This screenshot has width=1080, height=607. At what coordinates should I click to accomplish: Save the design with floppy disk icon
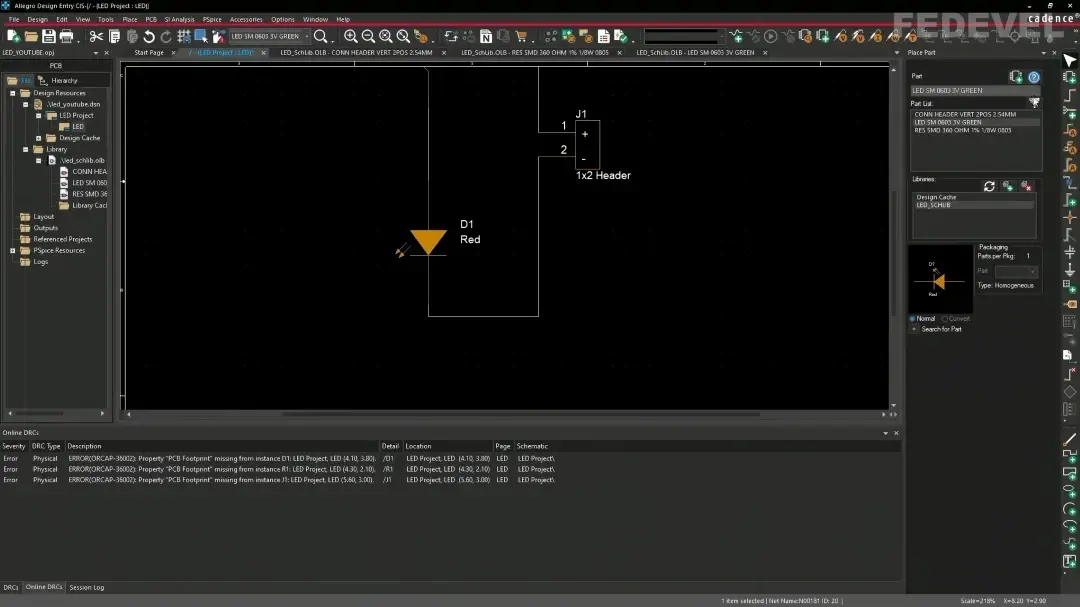(48, 36)
